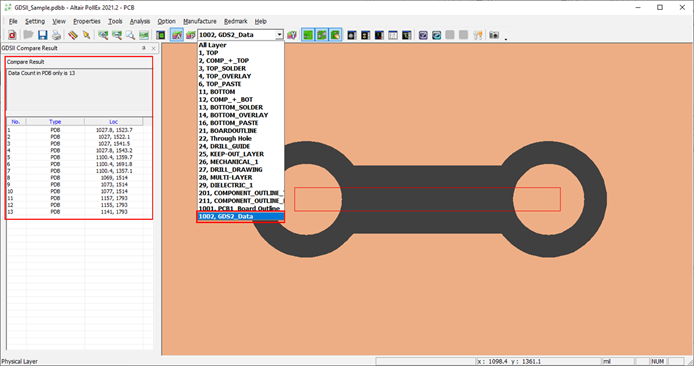Click the toolbar overflow arrow
Viewport: 694px width, 366px height.
coord(505,39)
